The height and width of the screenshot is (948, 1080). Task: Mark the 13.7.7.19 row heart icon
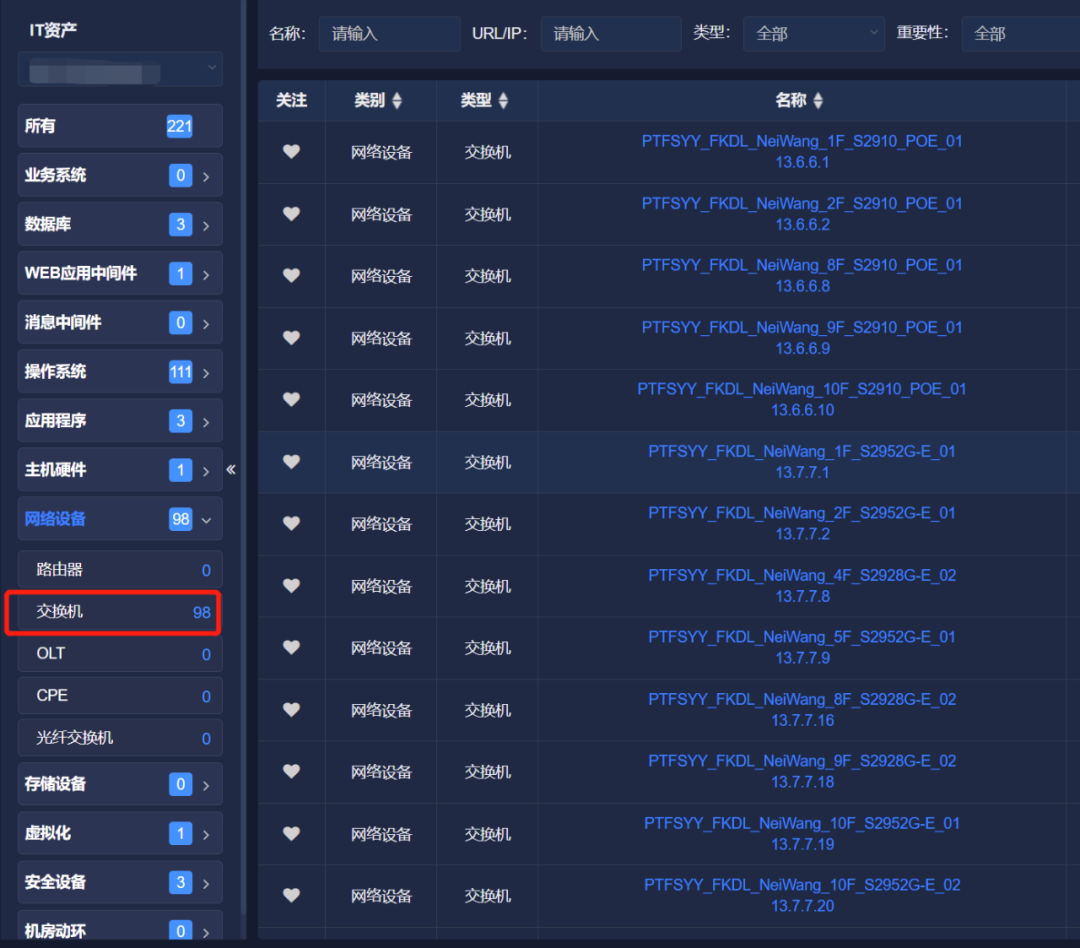[x=291, y=834]
